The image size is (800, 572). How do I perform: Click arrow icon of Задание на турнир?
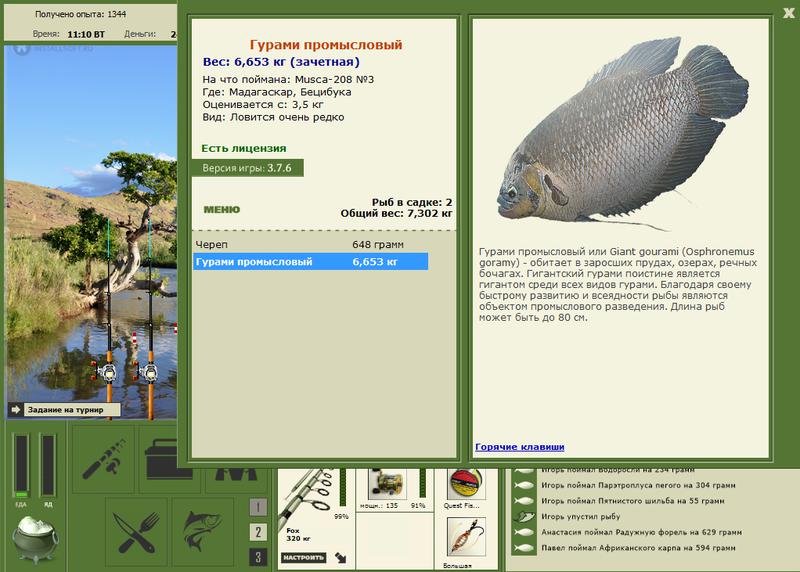[15, 409]
